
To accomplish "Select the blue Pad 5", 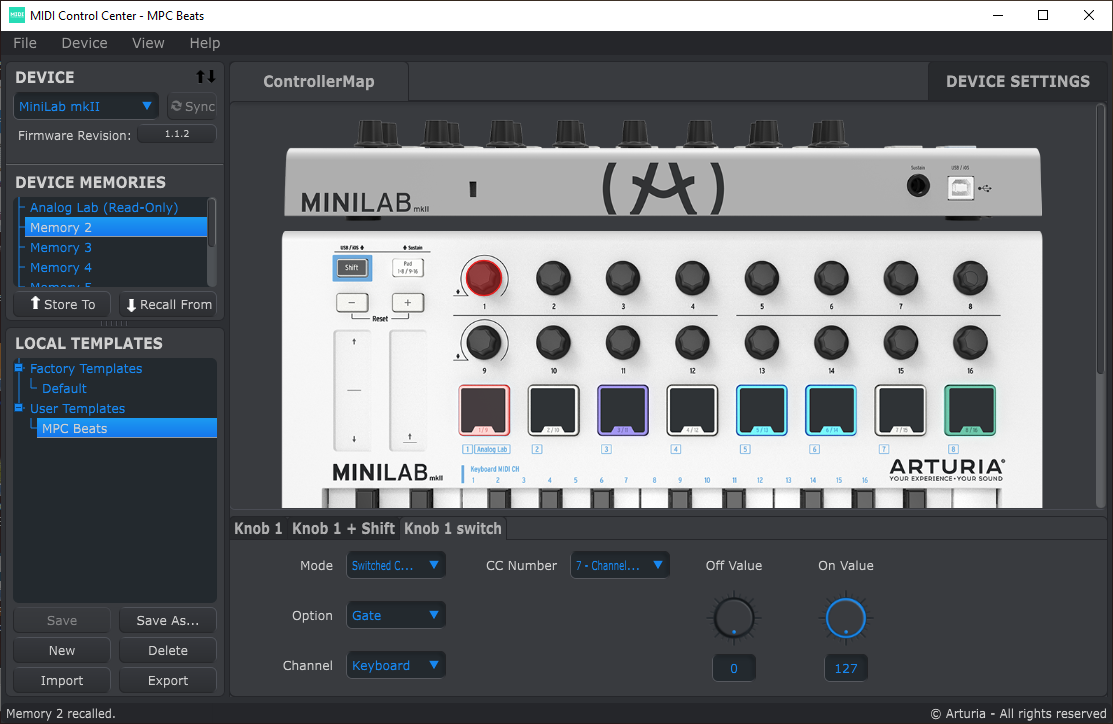I will point(762,410).
